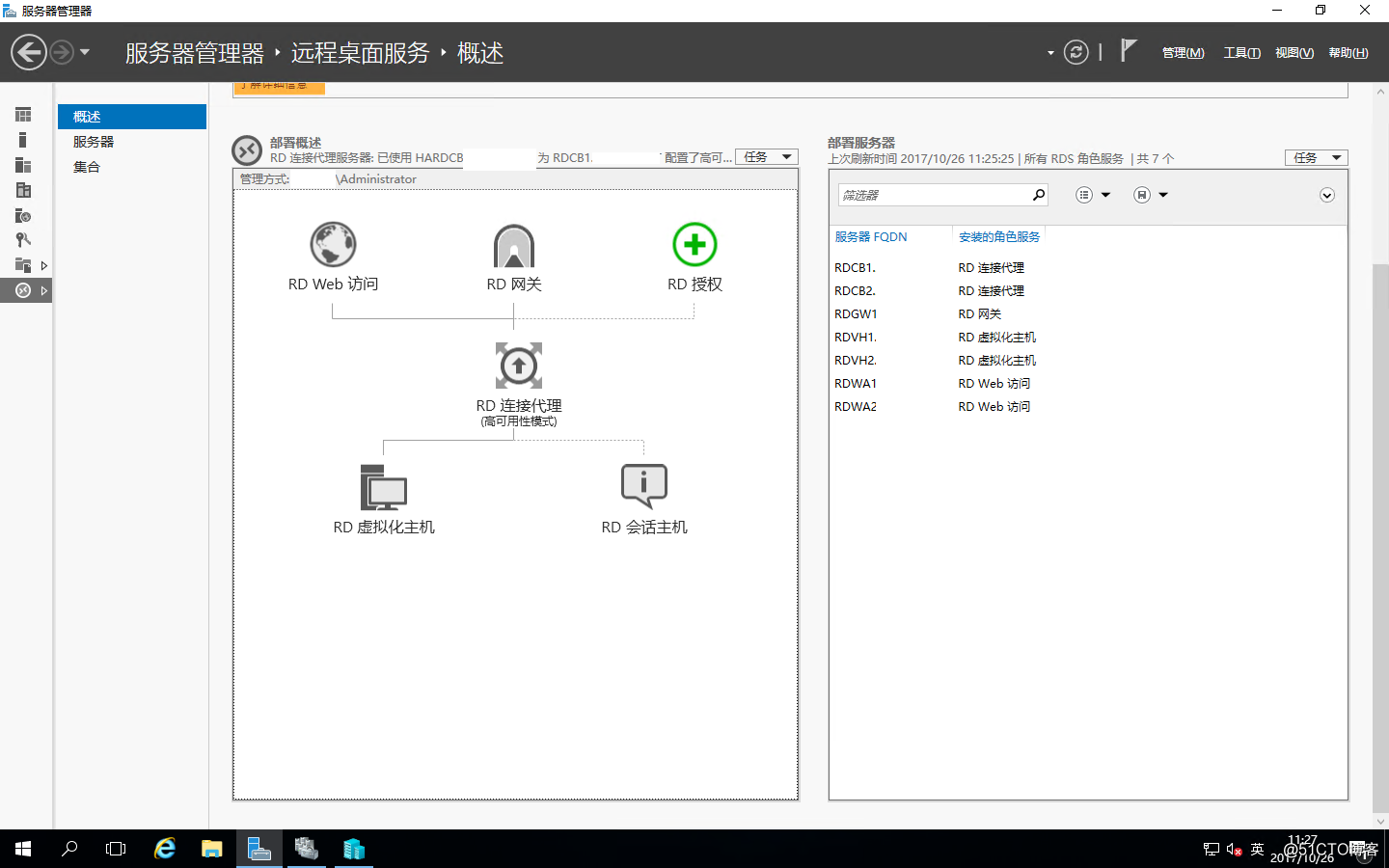Open the key-shaped role icon in sidebar
This screenshot has width=1389, height=868.
[x=23, y=240]
